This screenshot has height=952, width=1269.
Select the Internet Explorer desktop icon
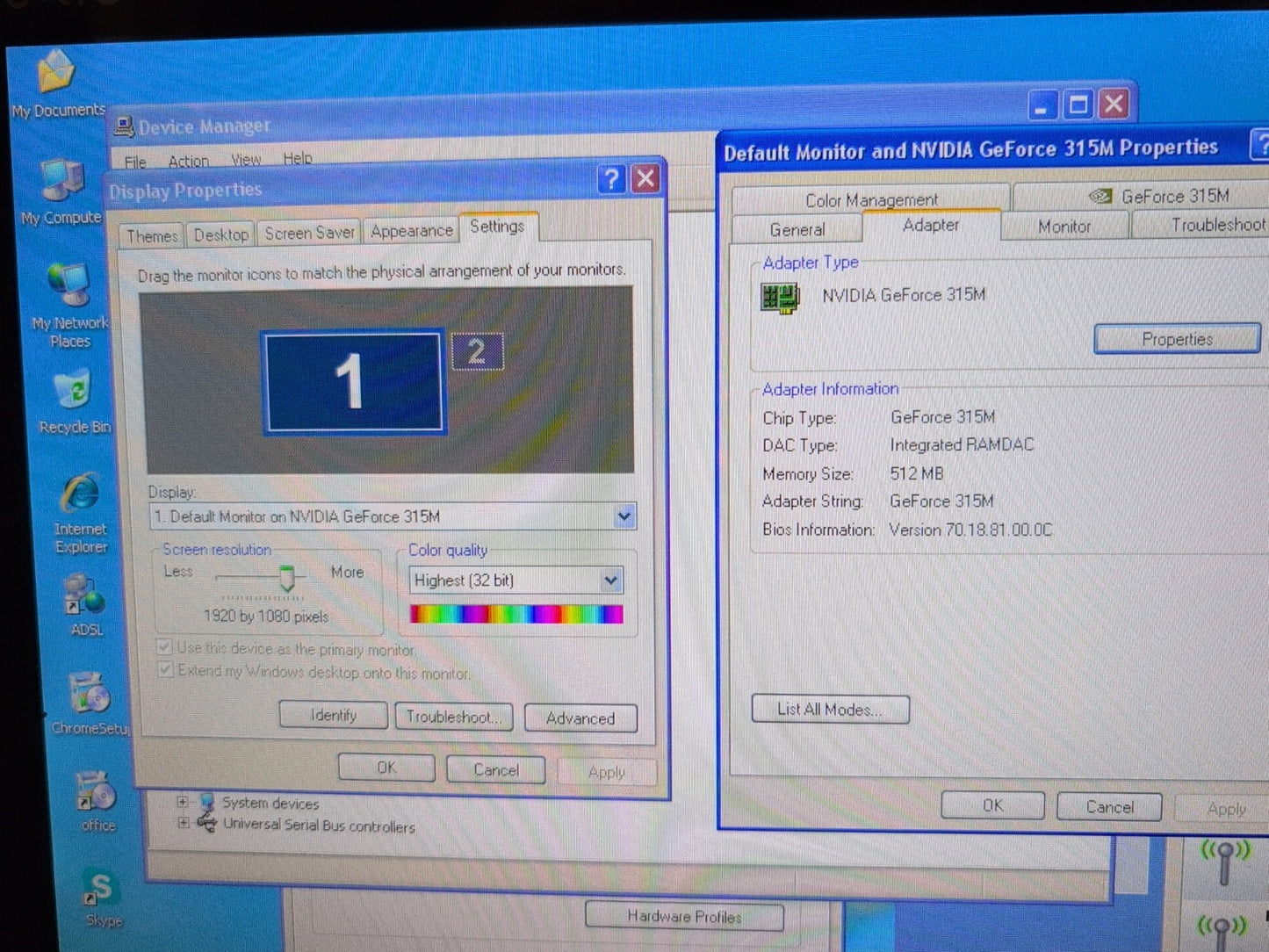80,494
